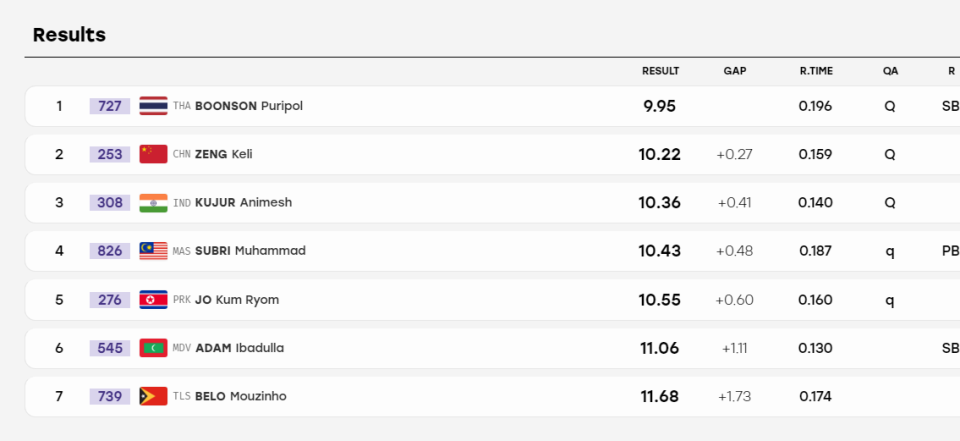The image size is (960, 441).
Task: Open athlete KUJUR Animesh
Action: [244, 203]
